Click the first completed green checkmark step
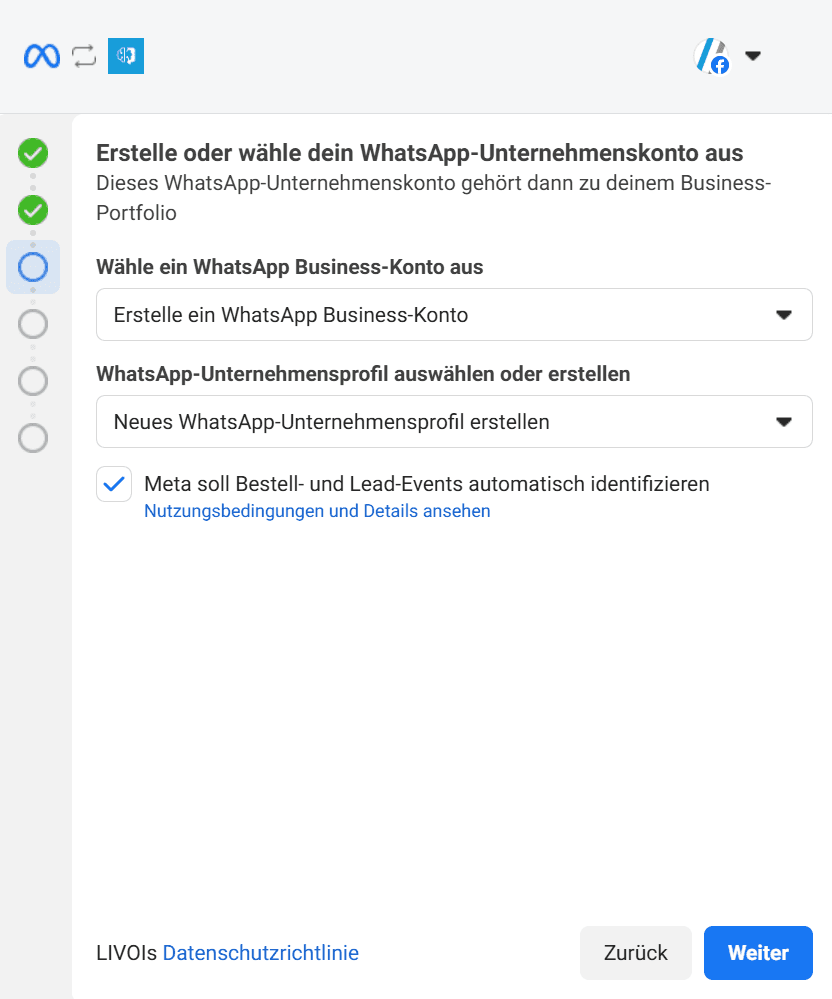 pyautogui.click(x=32, y=153)
